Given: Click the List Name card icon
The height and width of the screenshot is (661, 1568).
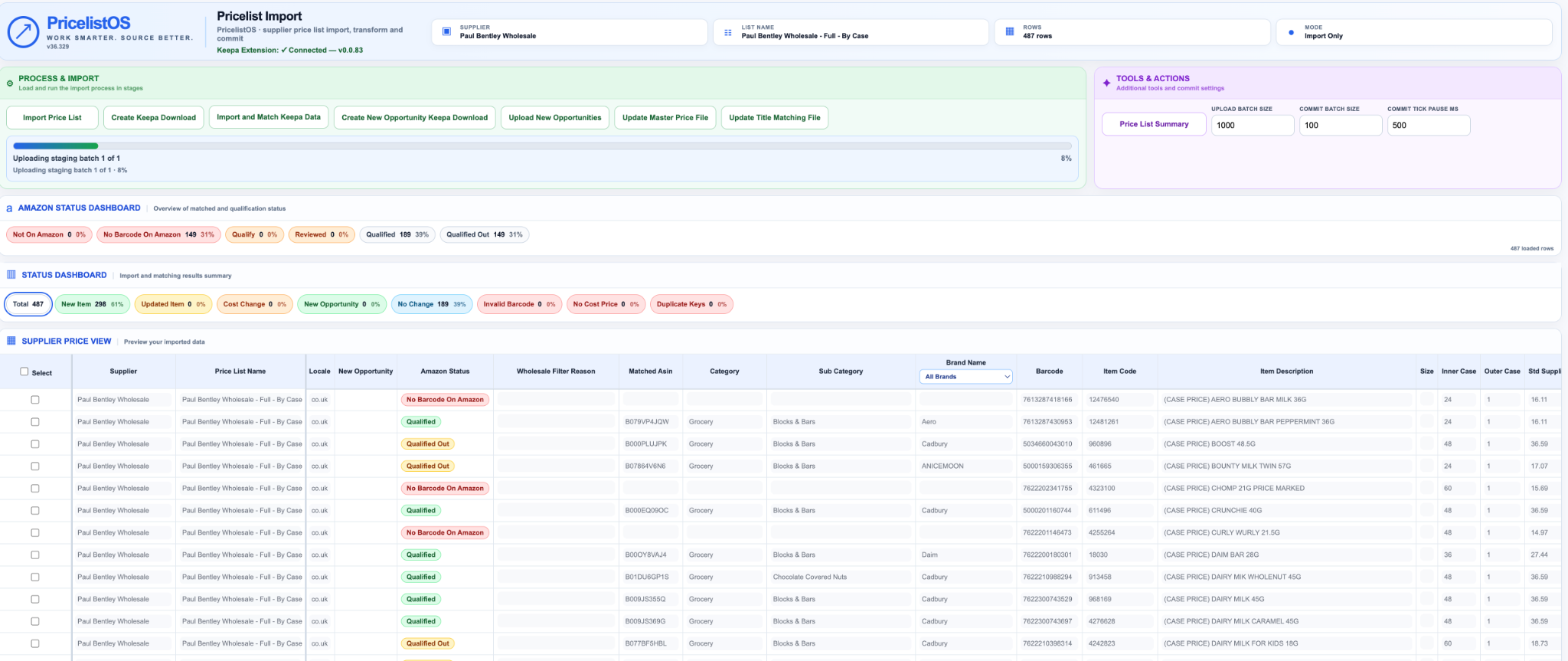Looking at the screenshot, I should click(x=728, y=32).
